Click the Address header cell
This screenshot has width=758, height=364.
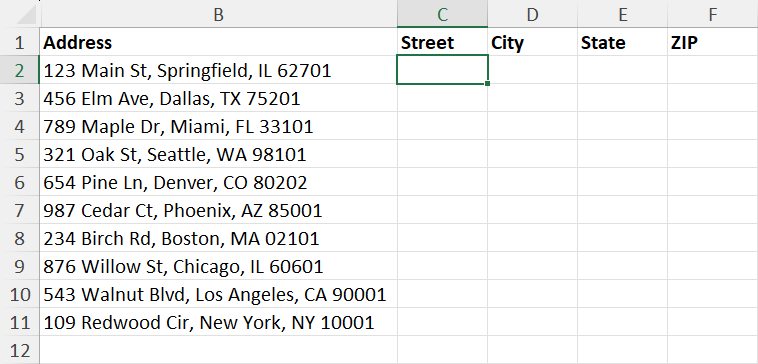point(219,43)
